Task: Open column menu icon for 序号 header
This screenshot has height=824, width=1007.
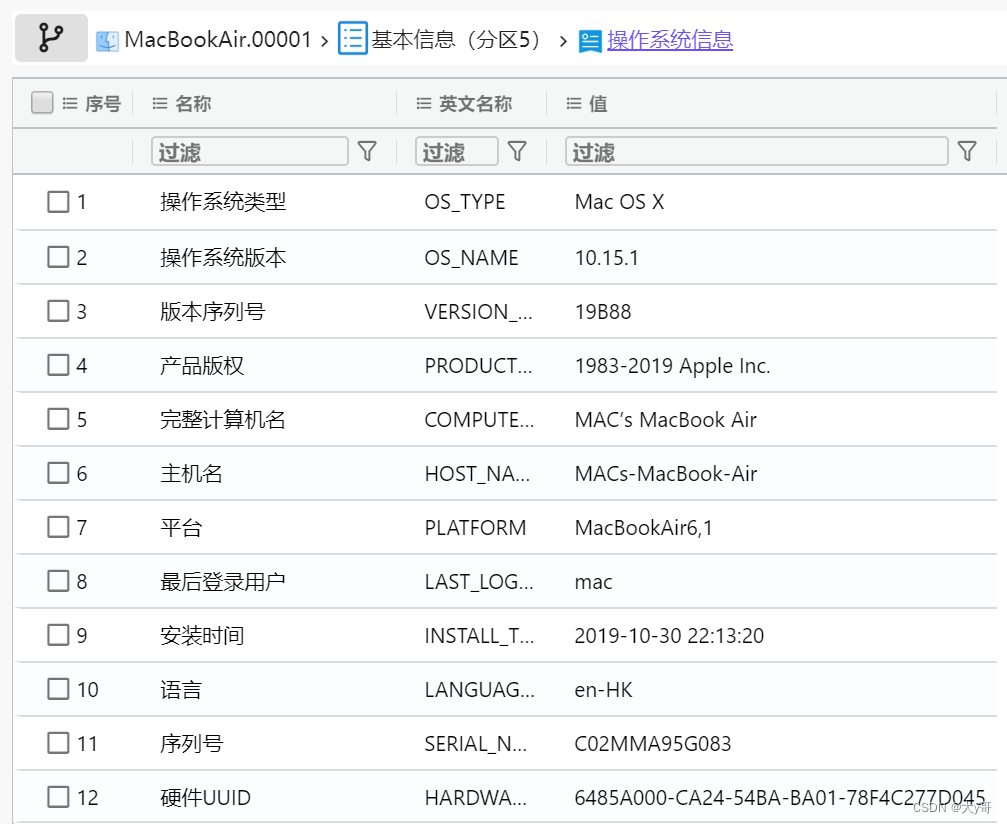Action: pos(70,103)
